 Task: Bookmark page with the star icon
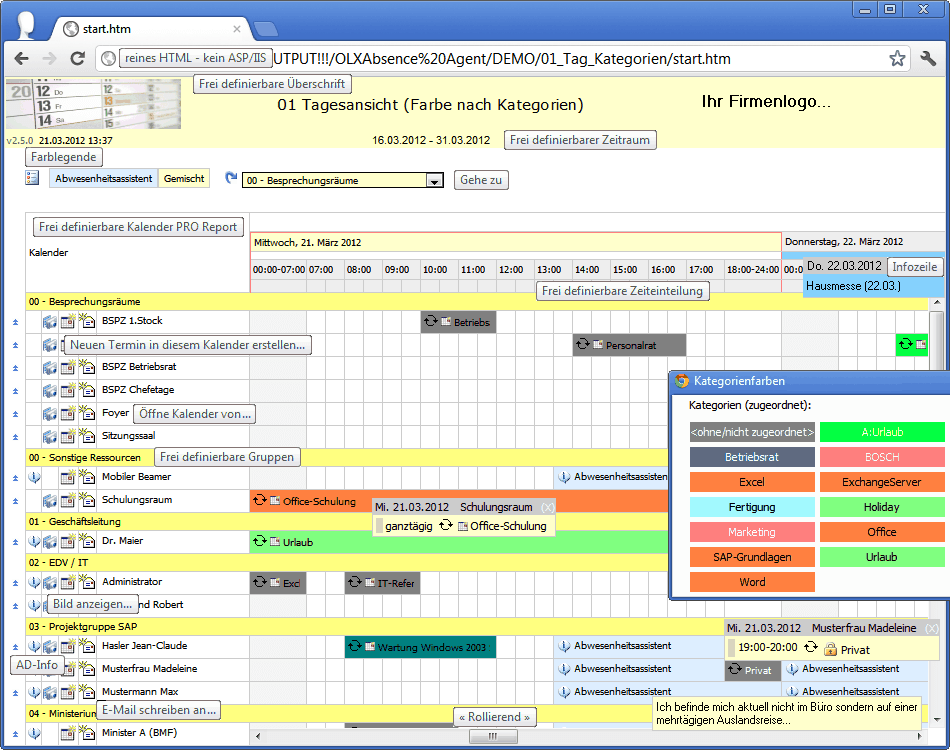897,59
